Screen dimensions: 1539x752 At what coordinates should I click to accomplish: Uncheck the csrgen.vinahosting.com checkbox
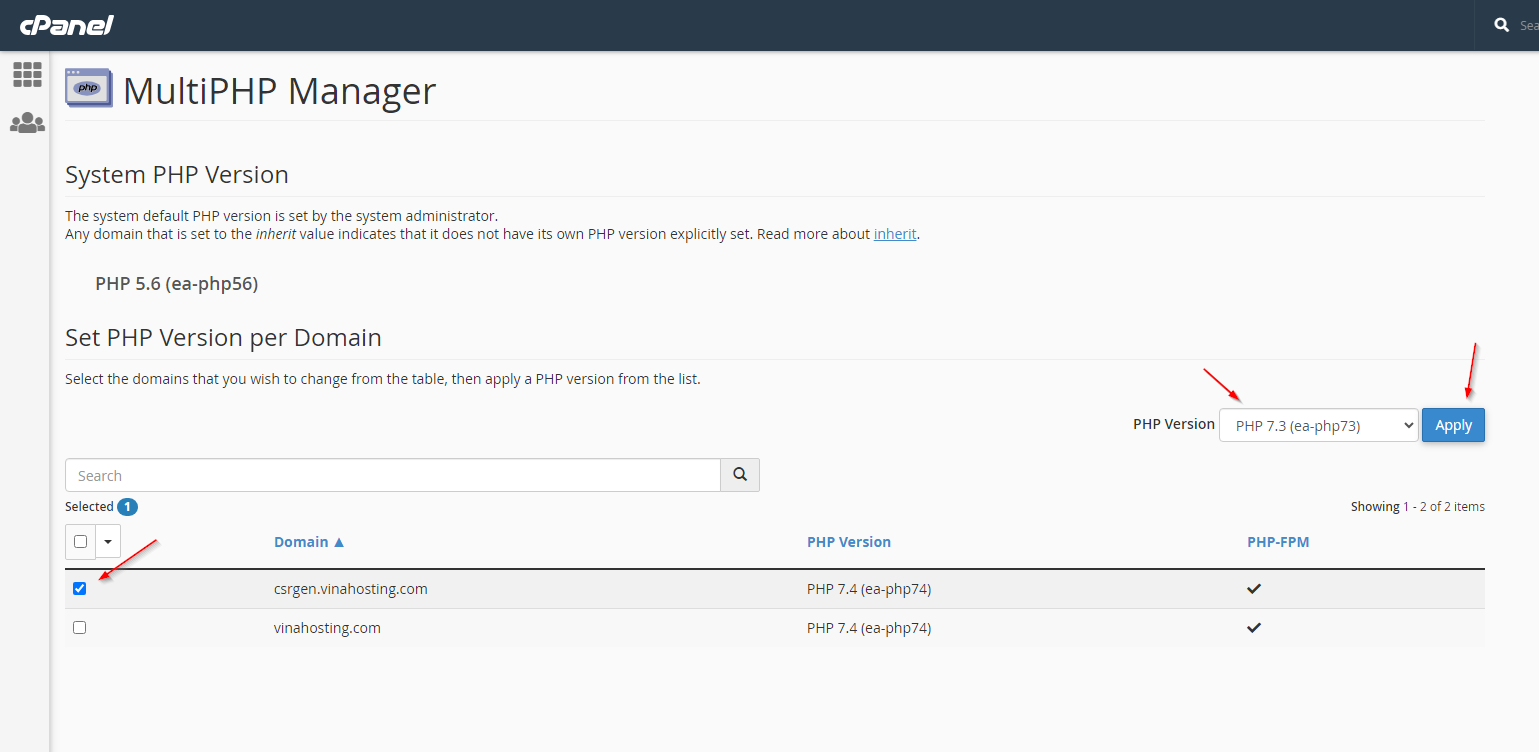click(80, 589)
